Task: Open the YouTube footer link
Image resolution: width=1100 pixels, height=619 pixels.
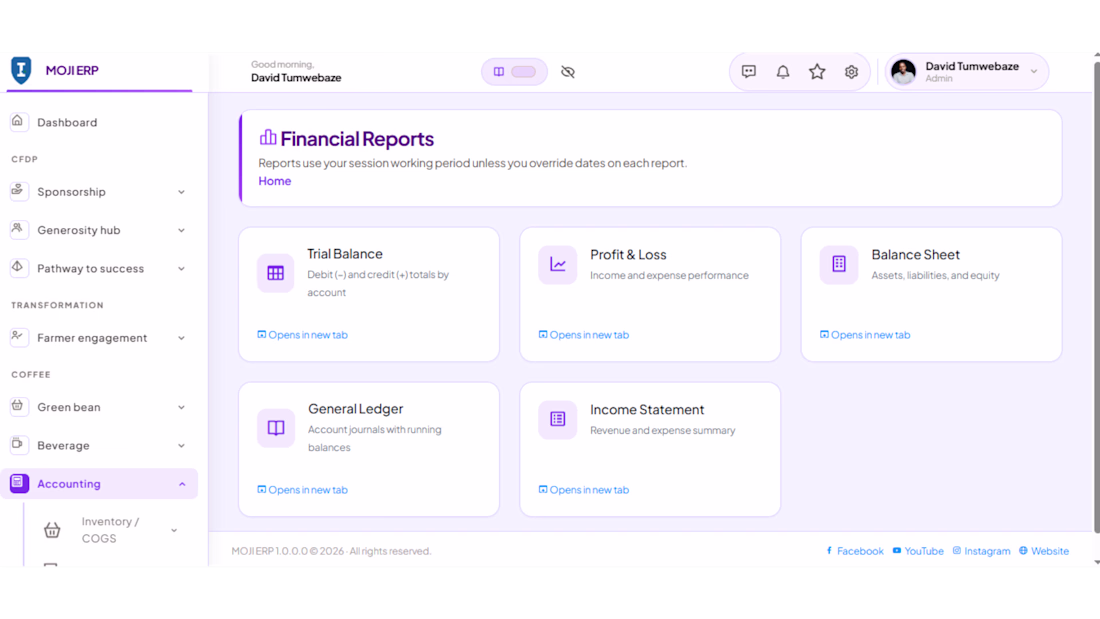Action: tap(918, 551)
